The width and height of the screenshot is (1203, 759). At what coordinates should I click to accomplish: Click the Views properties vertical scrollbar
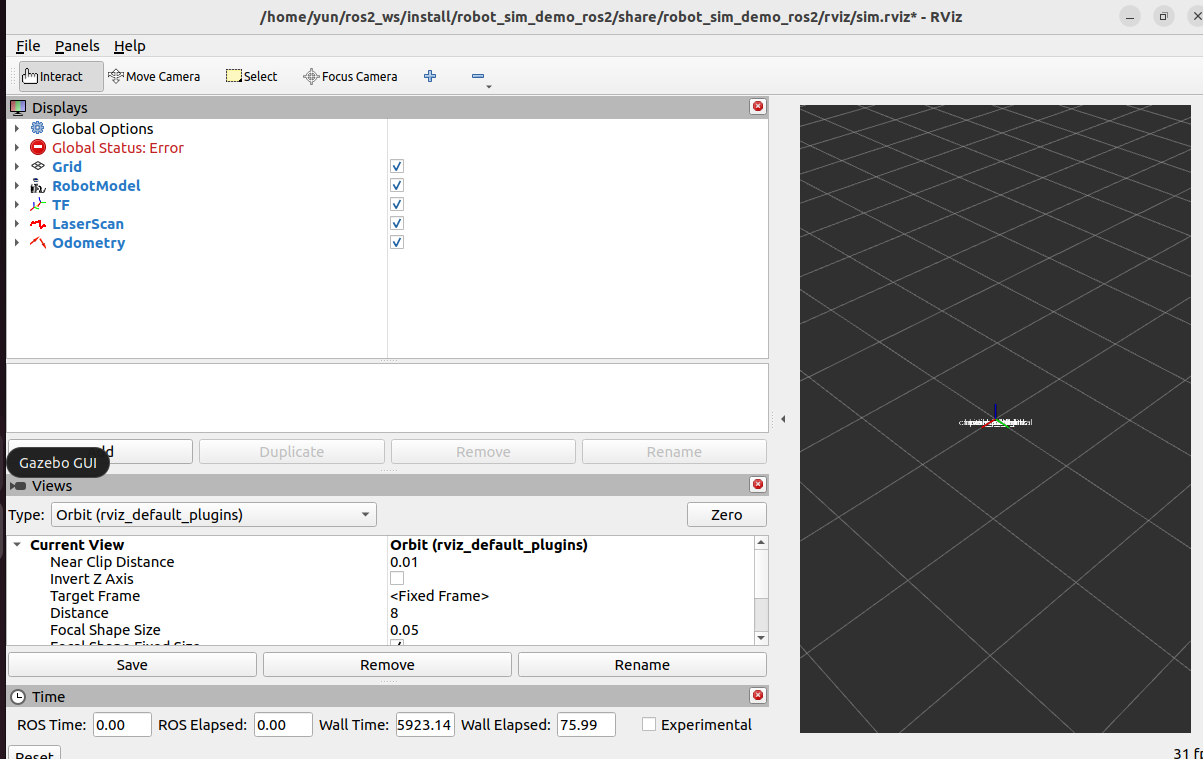[x=762, y=590]
